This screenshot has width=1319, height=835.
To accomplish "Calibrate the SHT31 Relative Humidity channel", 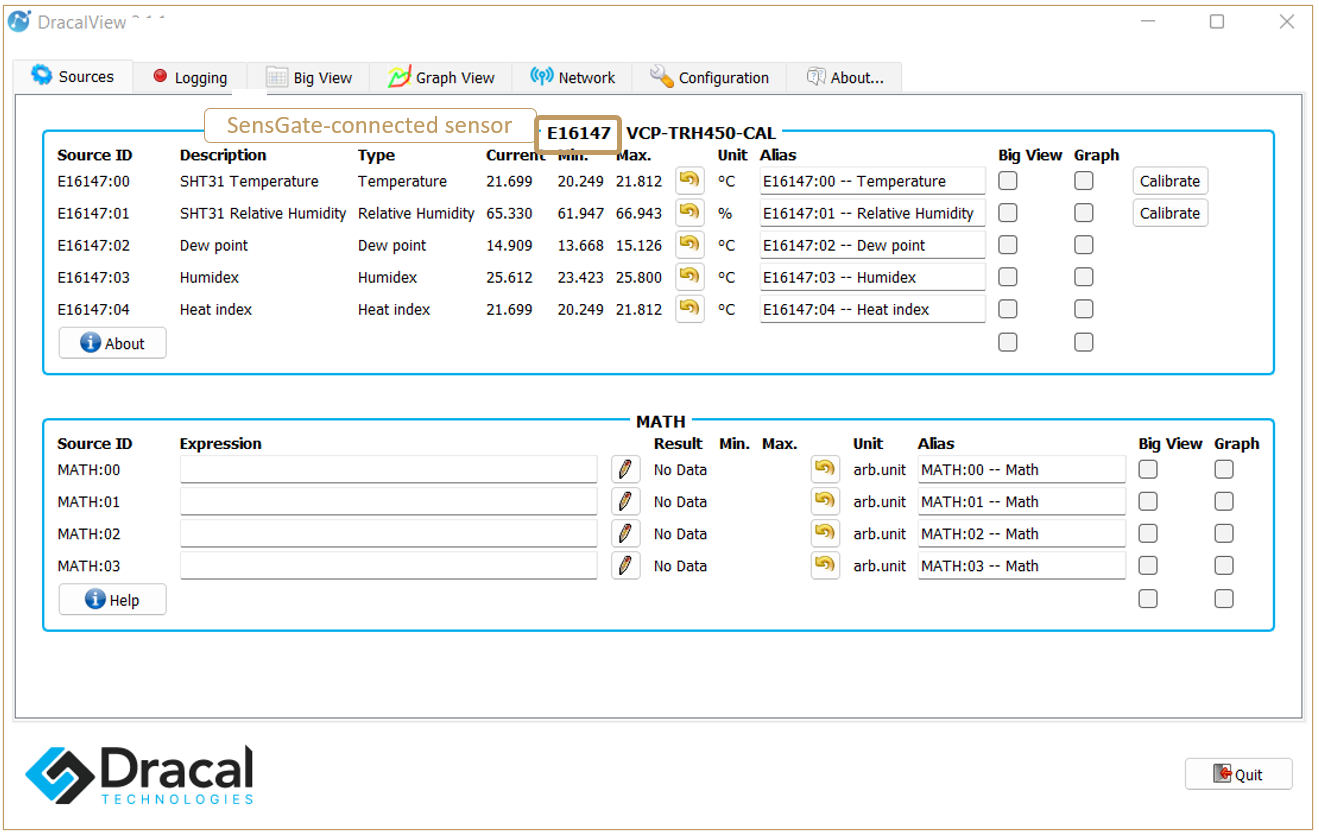I will point(1170,213).
